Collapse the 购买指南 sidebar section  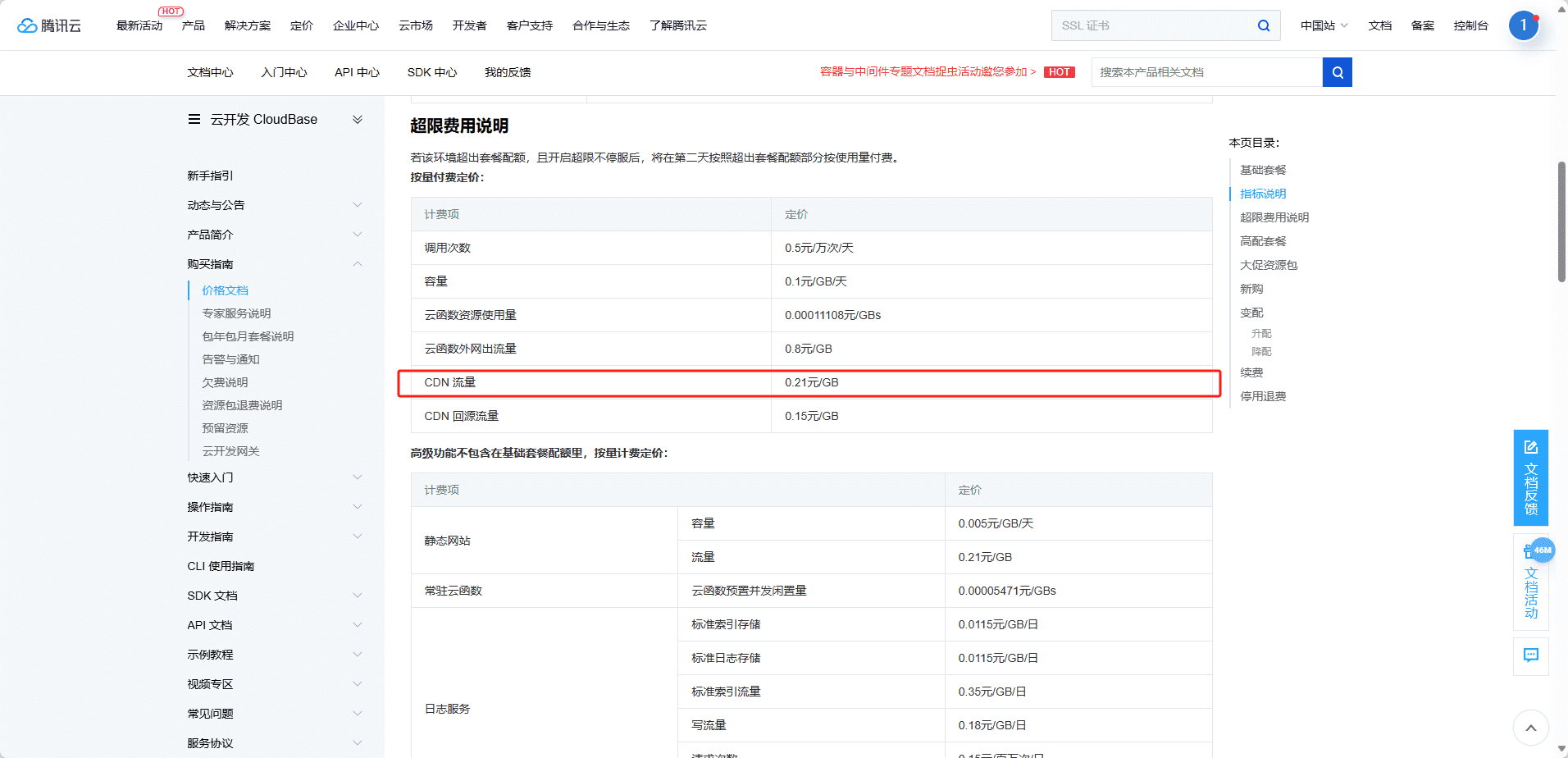click(358, 264)
